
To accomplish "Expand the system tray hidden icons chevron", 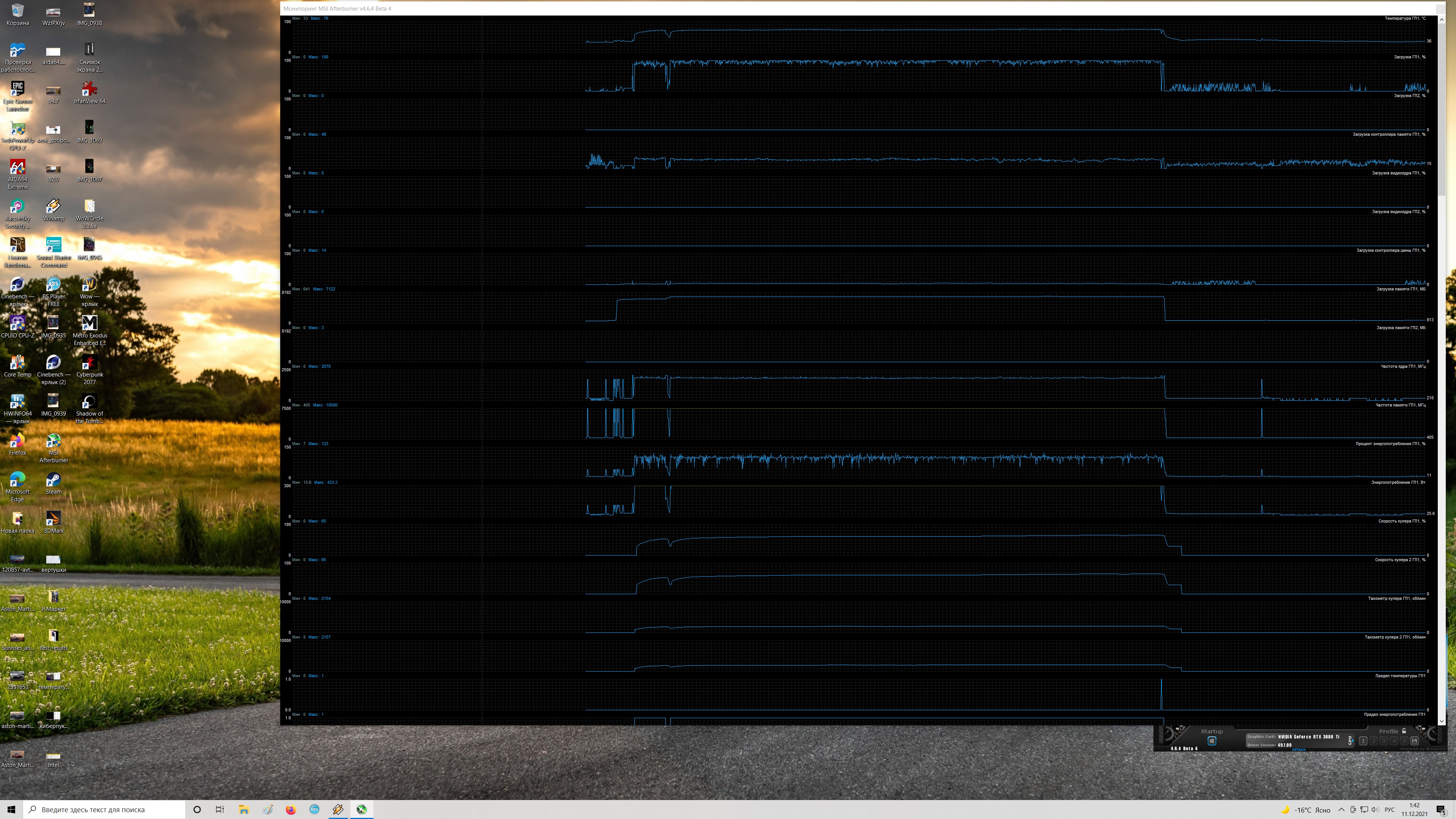I will (x=1341, y=810).
